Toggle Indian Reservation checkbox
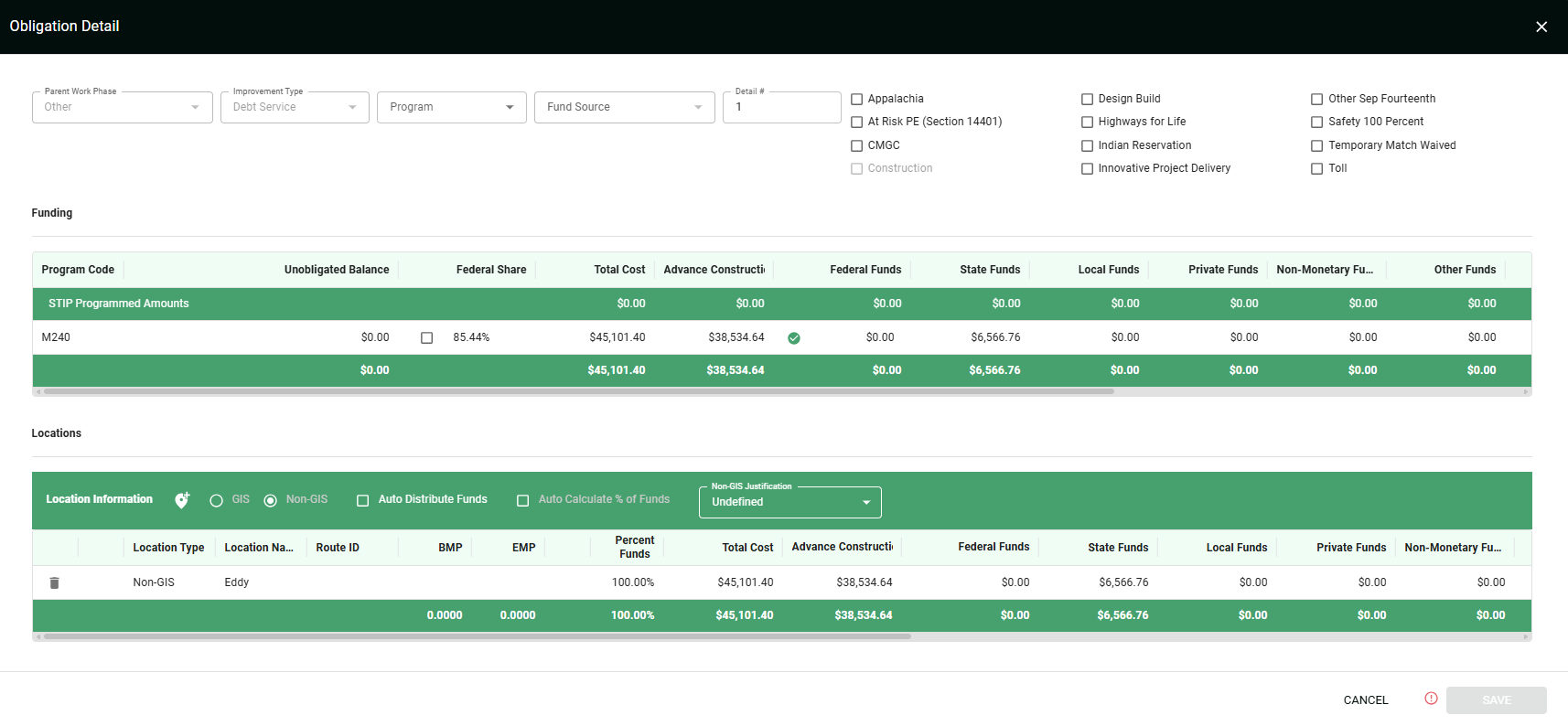 tap(1088, 145)
